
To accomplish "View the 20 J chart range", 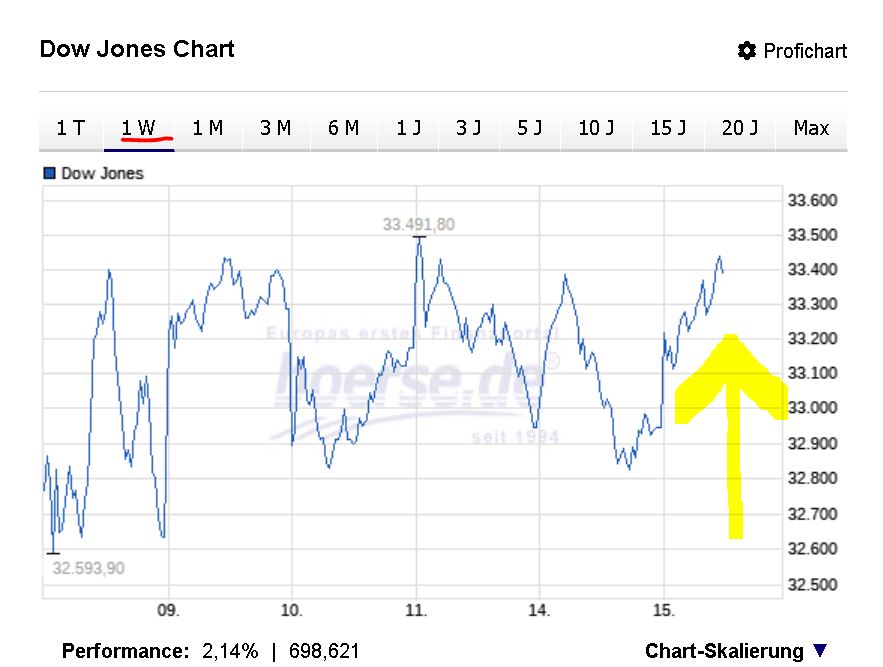I will pos(740,128).
